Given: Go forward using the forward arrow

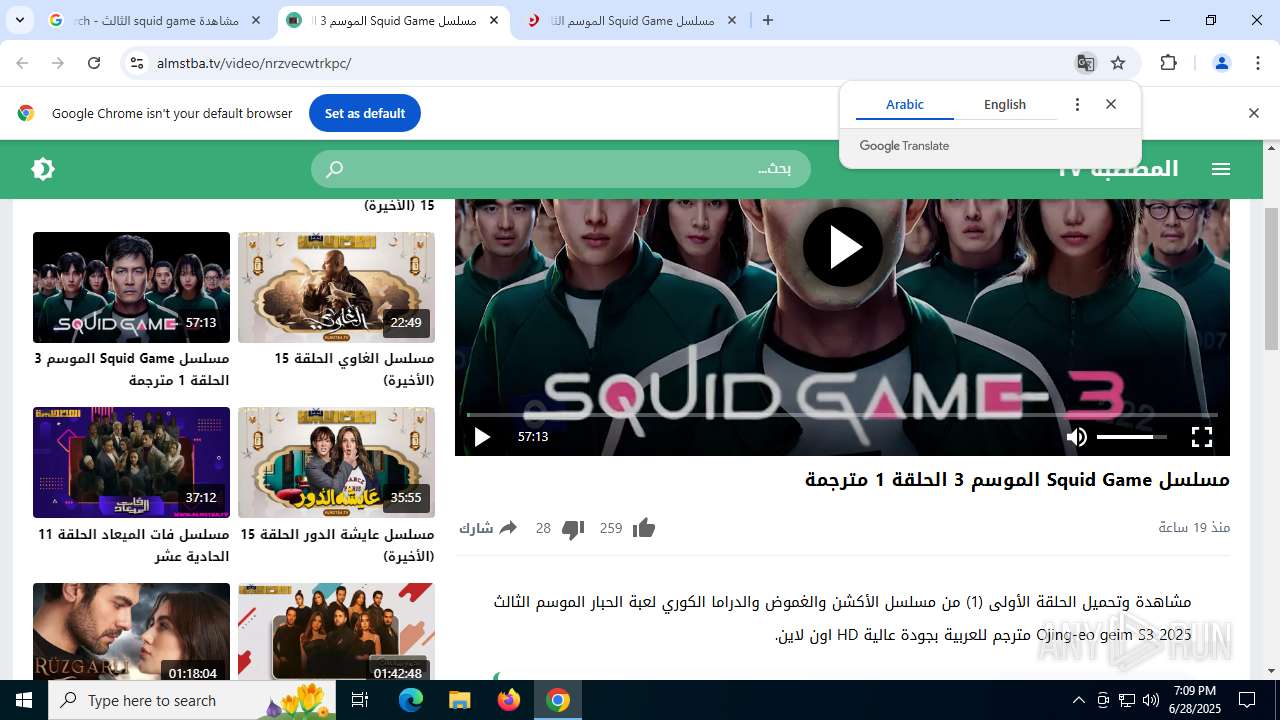Looking at the screenshot, I should [58, 63].
